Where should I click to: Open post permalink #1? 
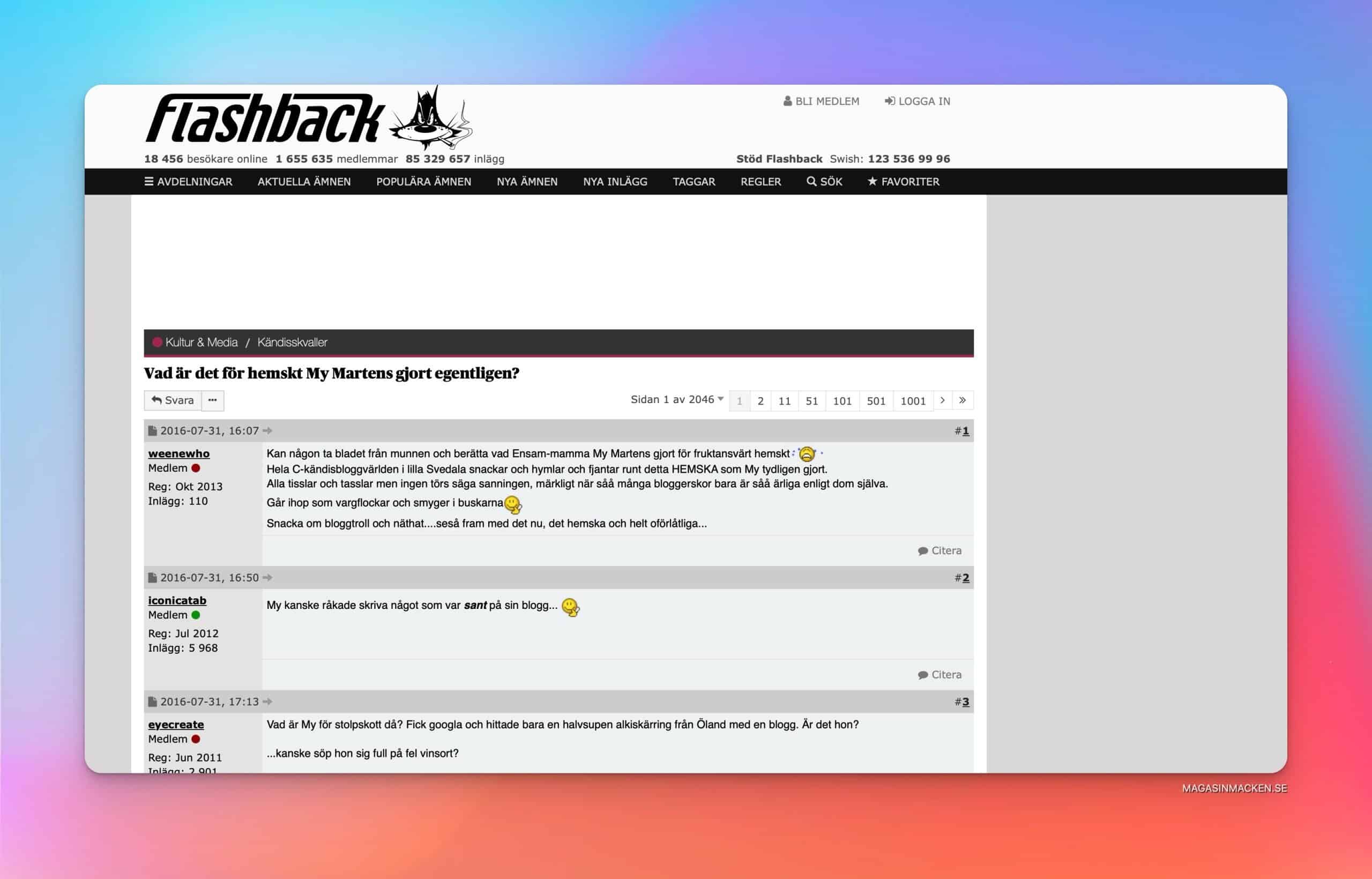pos(965,431)
